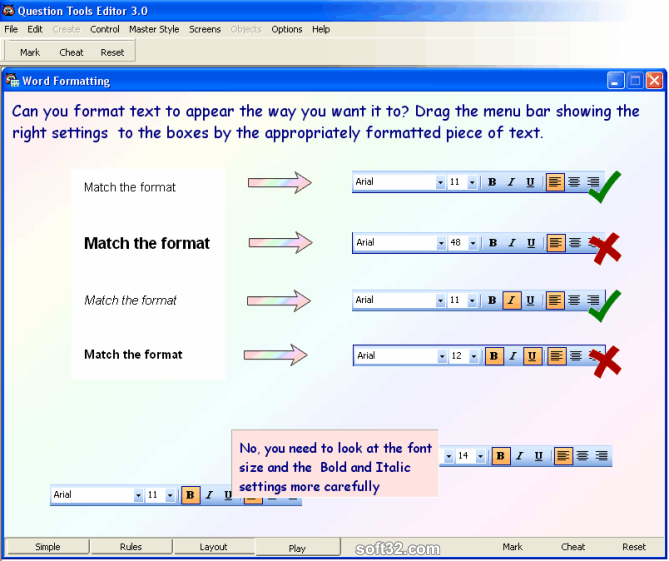
Task: Select center alignment in the size 48 bar
Action: 575,243
